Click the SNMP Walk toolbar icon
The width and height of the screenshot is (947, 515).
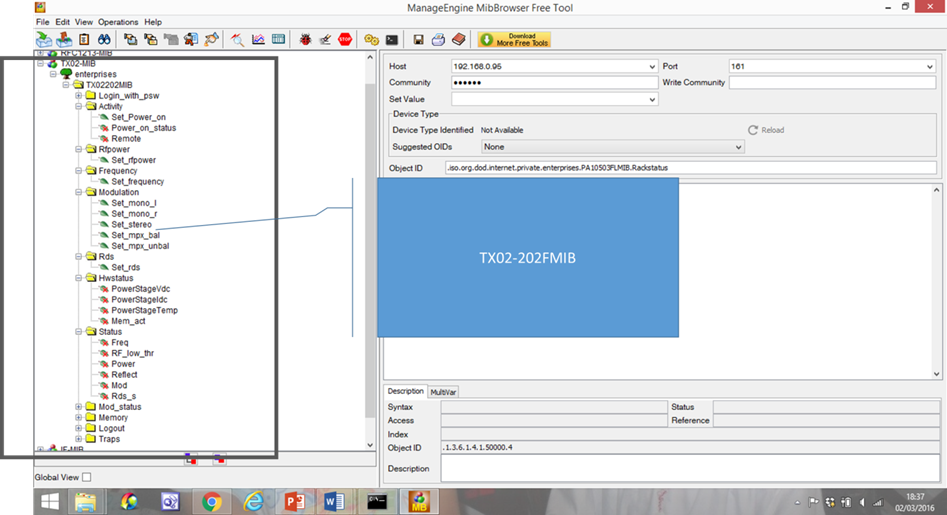(x=191, y=40)
